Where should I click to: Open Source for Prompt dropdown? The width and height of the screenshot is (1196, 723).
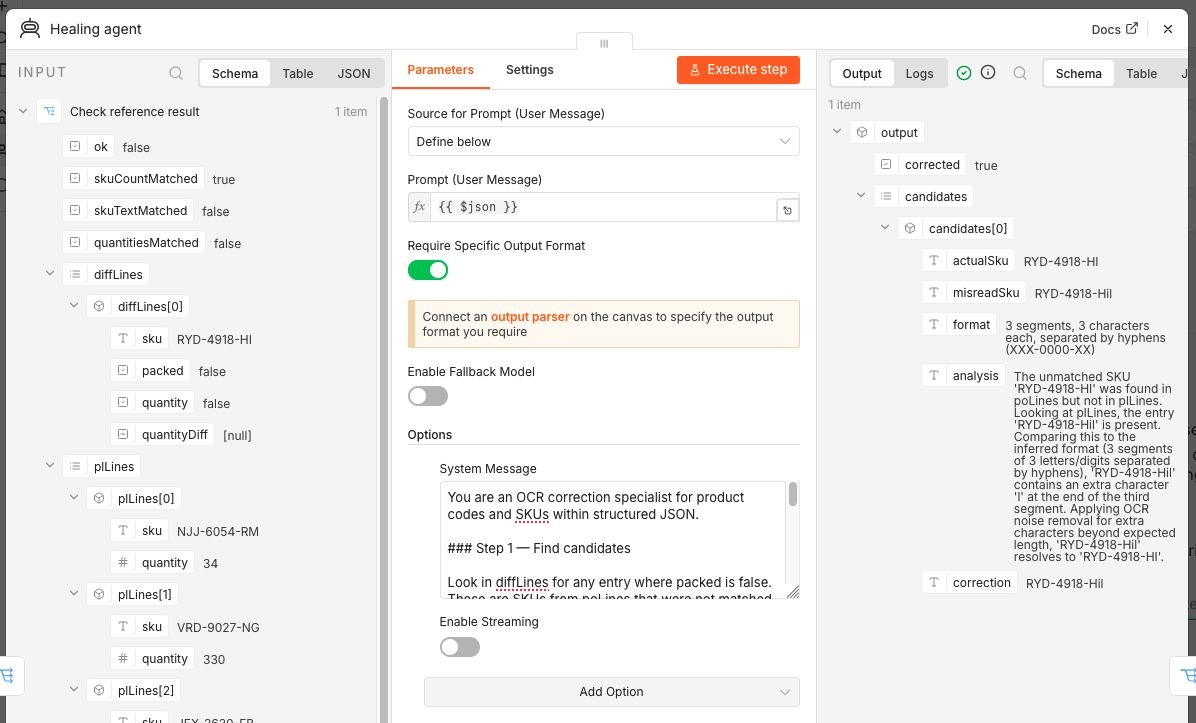tap(603, 141)
